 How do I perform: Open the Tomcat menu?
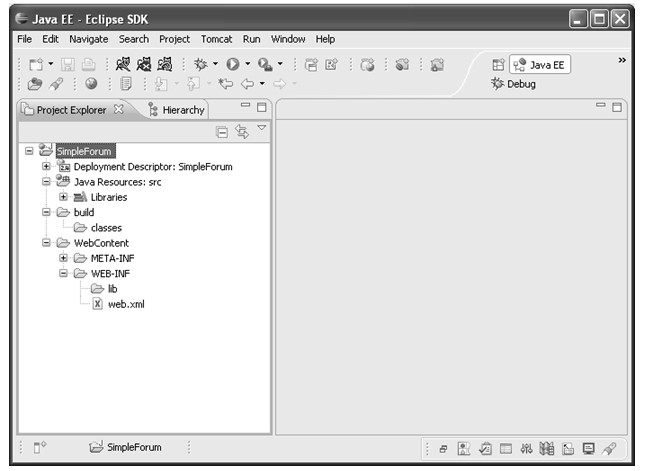[x=217, y=39]
